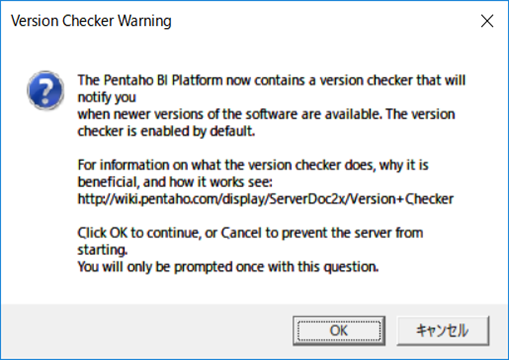Click the Version Checker Warning title text
Image resolution: width=509 pixels, height=361 pixels.
click(x=91, y=21)
